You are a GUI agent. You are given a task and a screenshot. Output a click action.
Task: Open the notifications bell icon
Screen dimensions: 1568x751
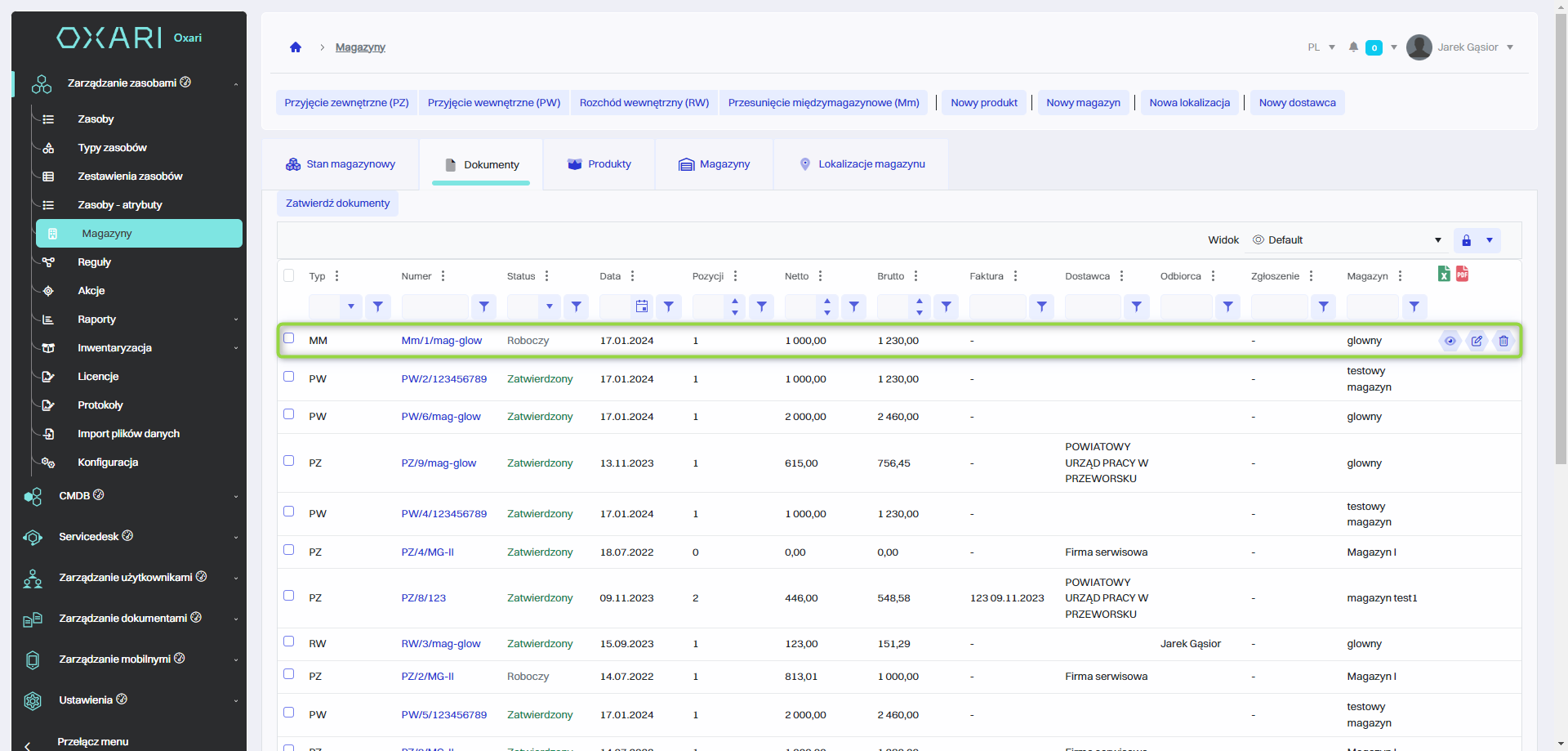1353,47
